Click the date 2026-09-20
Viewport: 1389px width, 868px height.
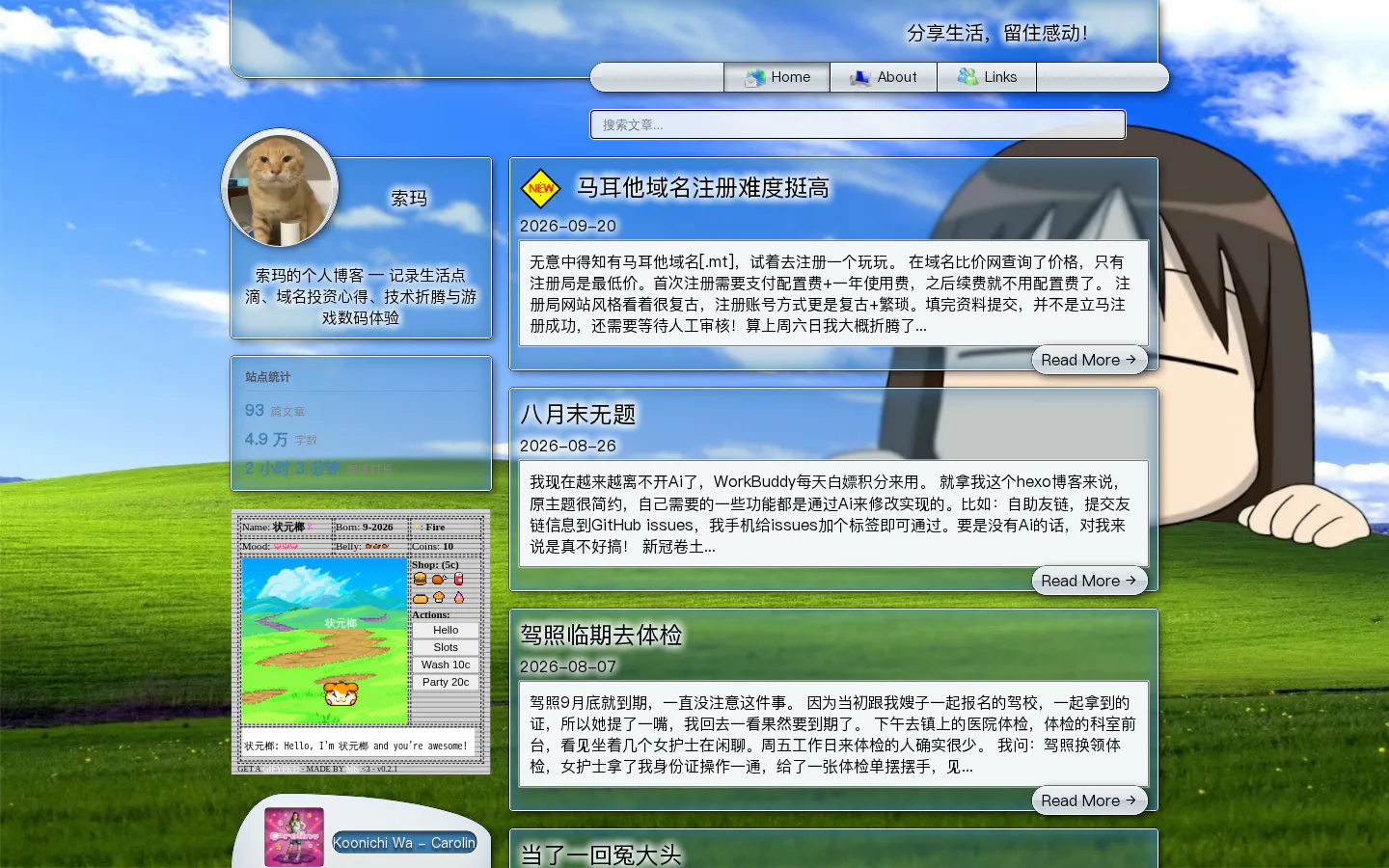point(568,226)
